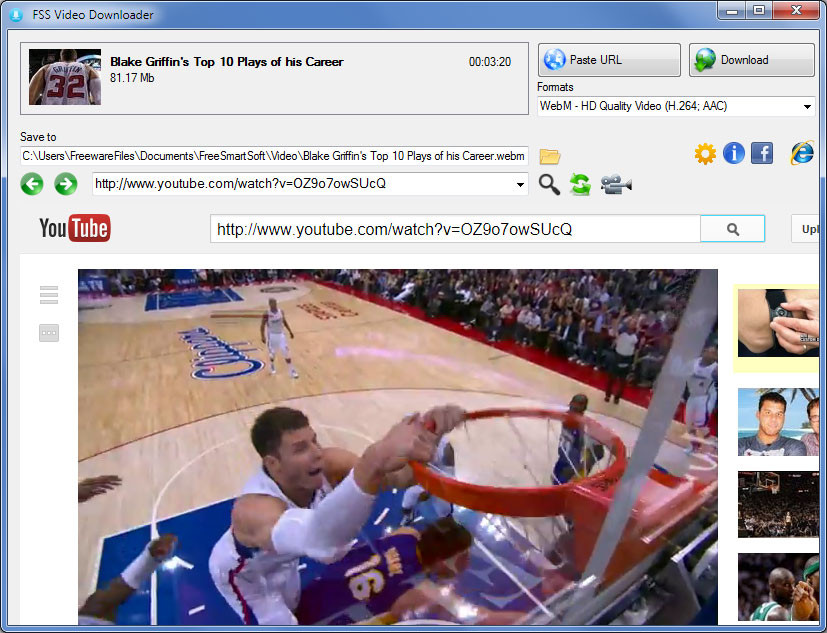Click the ellipsis button below guide icon
The height and width of the screenshot is (633, 827).
pyautogui.click(x=49, y=333)
